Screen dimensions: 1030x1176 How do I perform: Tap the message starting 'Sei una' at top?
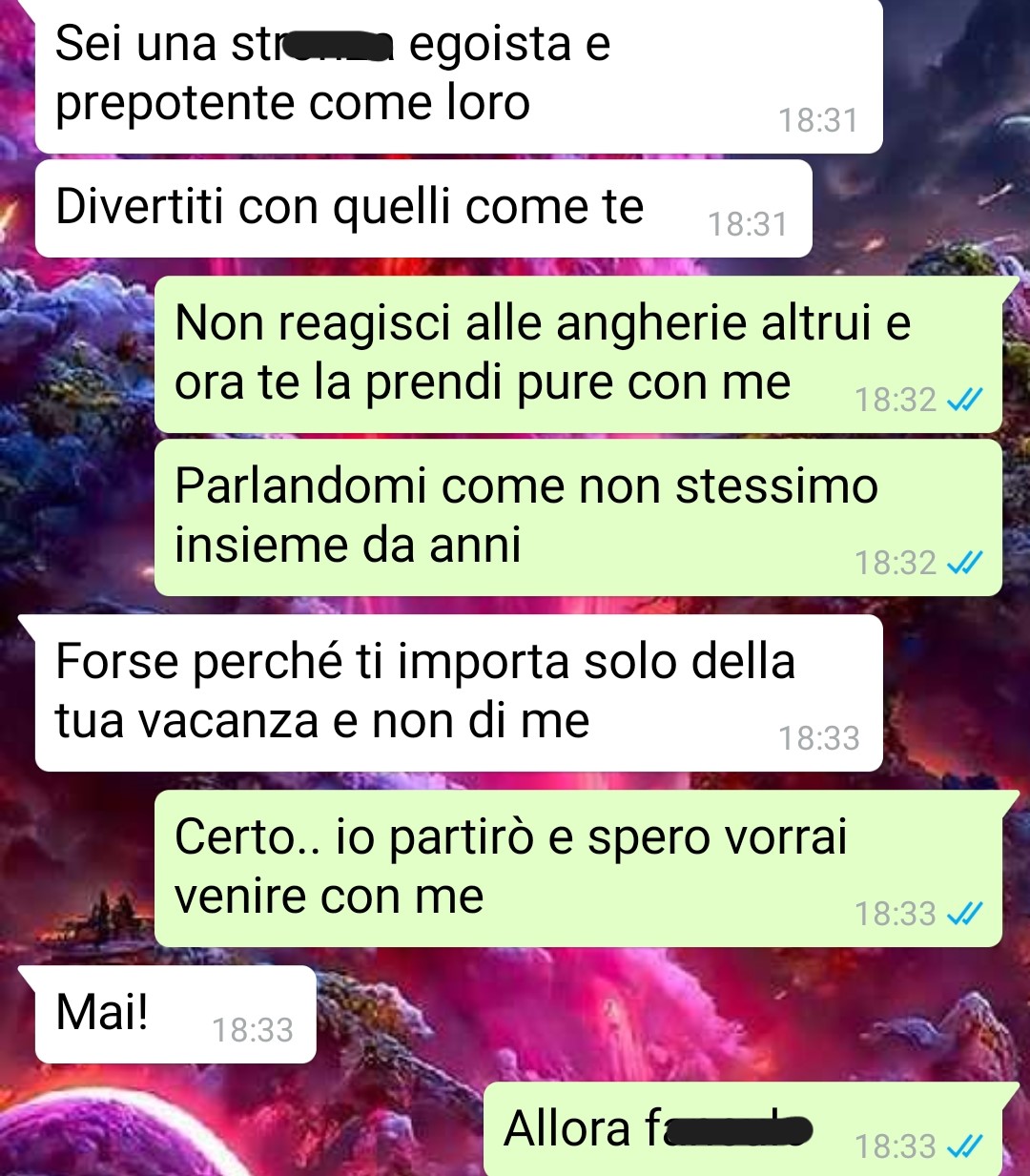point(459,75)
